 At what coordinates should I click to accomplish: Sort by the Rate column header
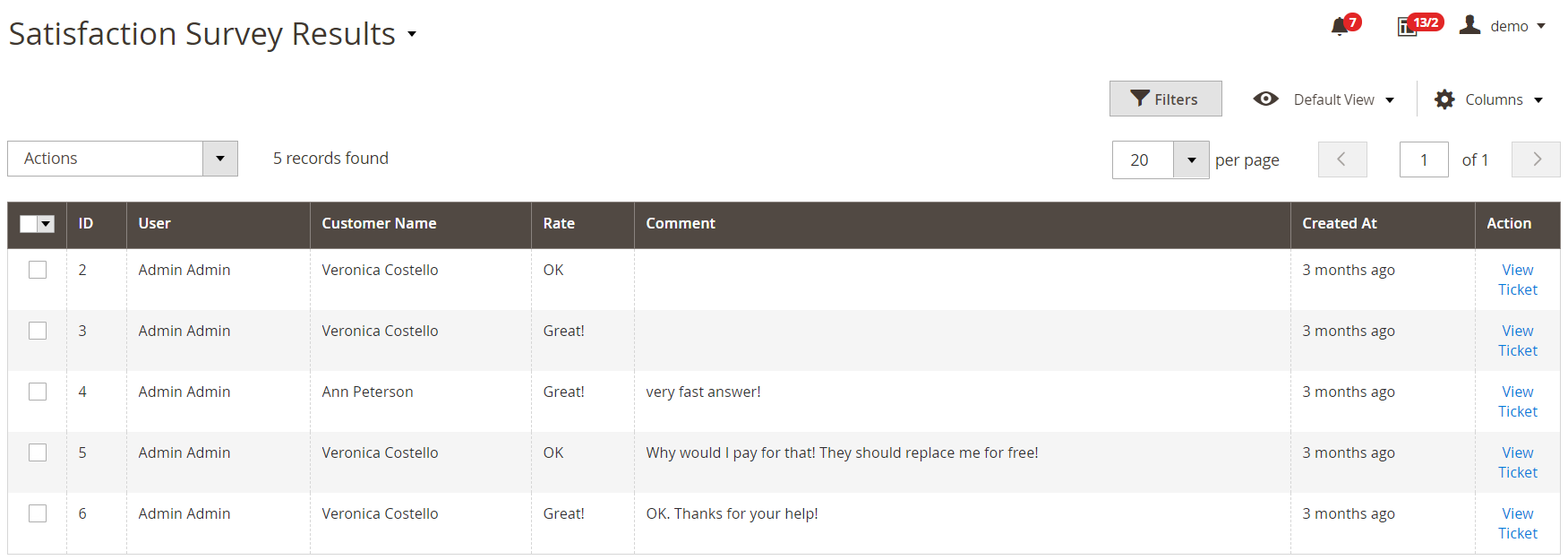tap(559, 224)
